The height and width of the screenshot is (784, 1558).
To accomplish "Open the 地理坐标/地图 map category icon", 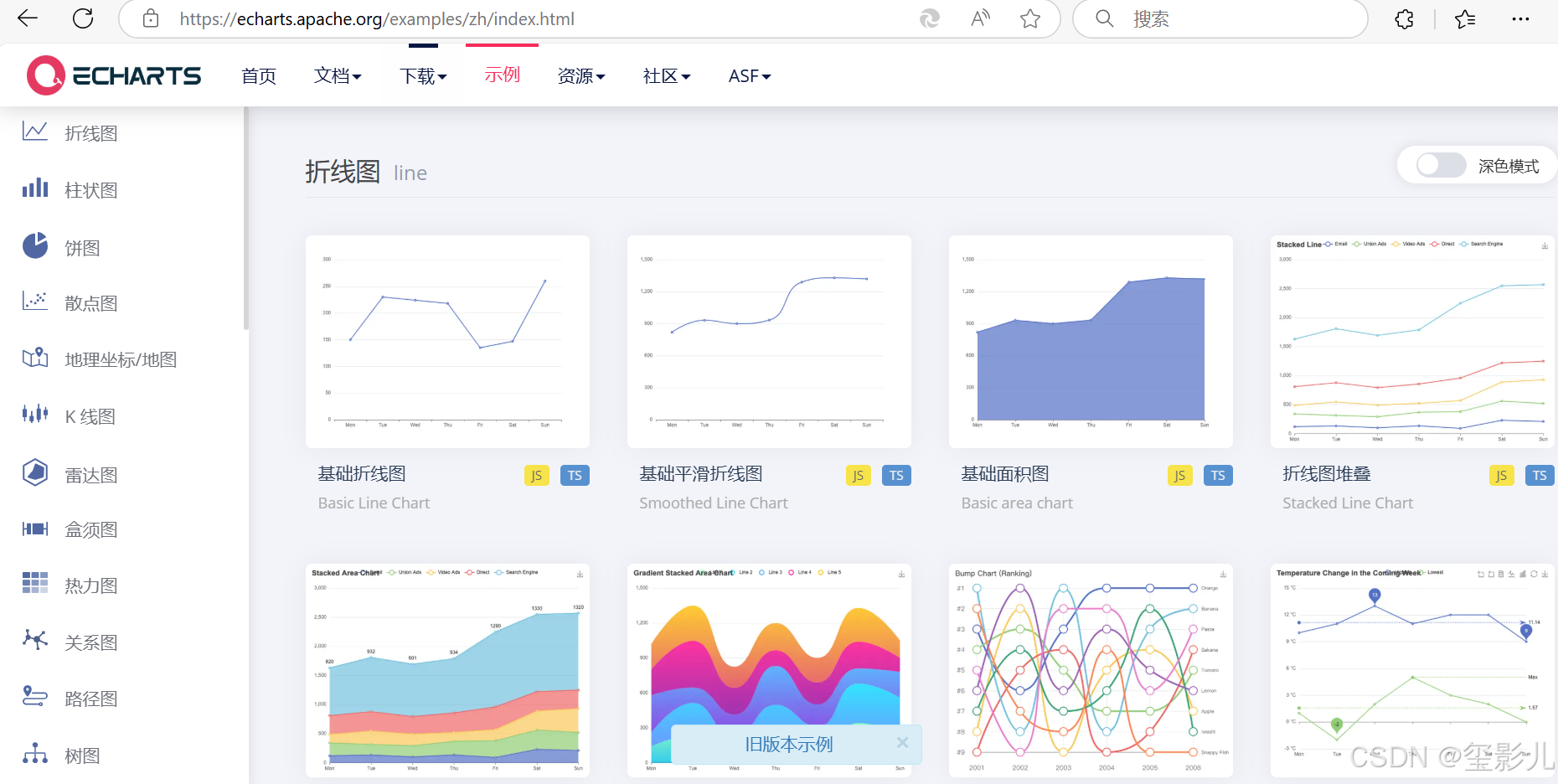I will [x=34, y=358].
